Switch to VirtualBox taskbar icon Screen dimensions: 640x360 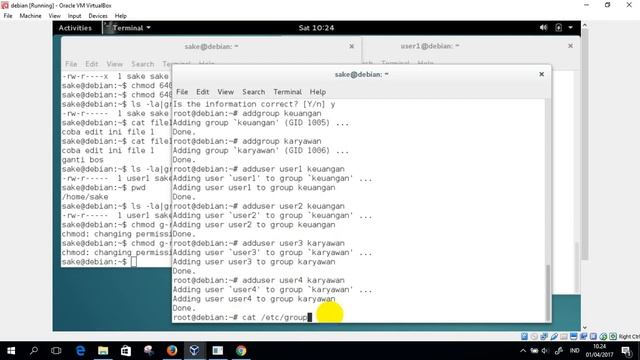pos(195,351)
